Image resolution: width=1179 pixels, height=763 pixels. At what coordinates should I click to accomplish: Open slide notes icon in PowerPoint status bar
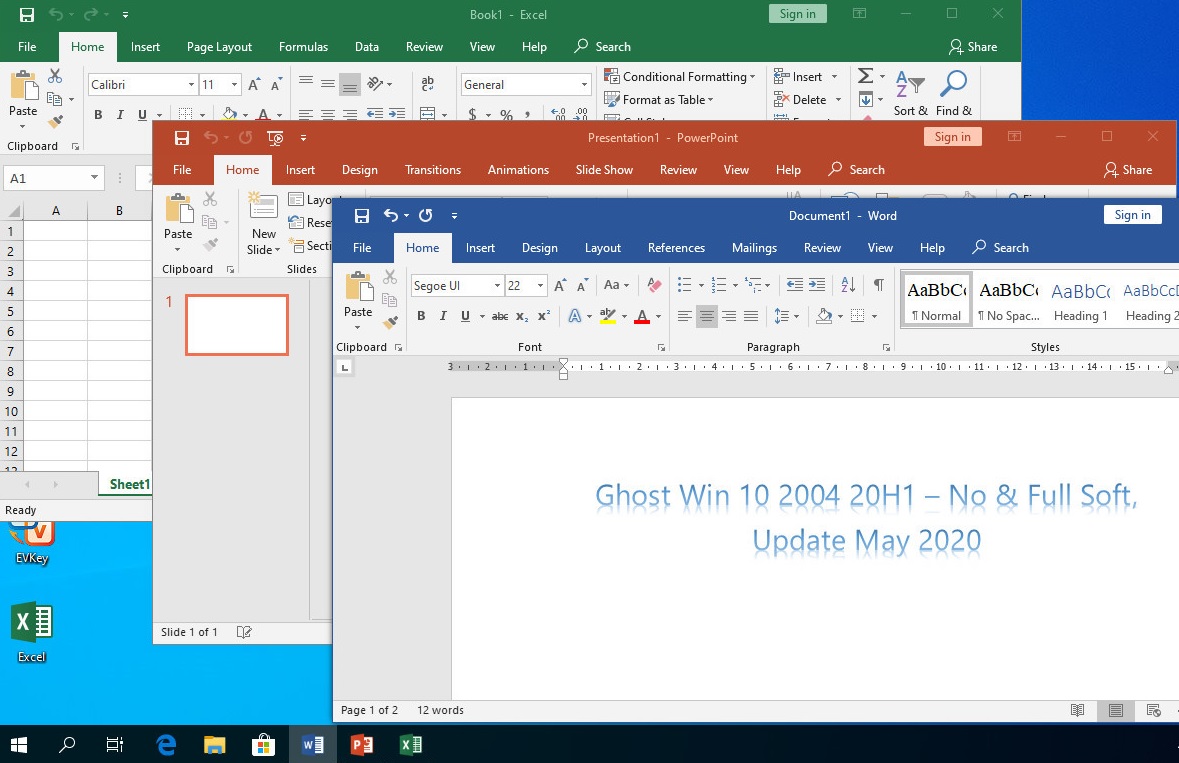point(244,632)
